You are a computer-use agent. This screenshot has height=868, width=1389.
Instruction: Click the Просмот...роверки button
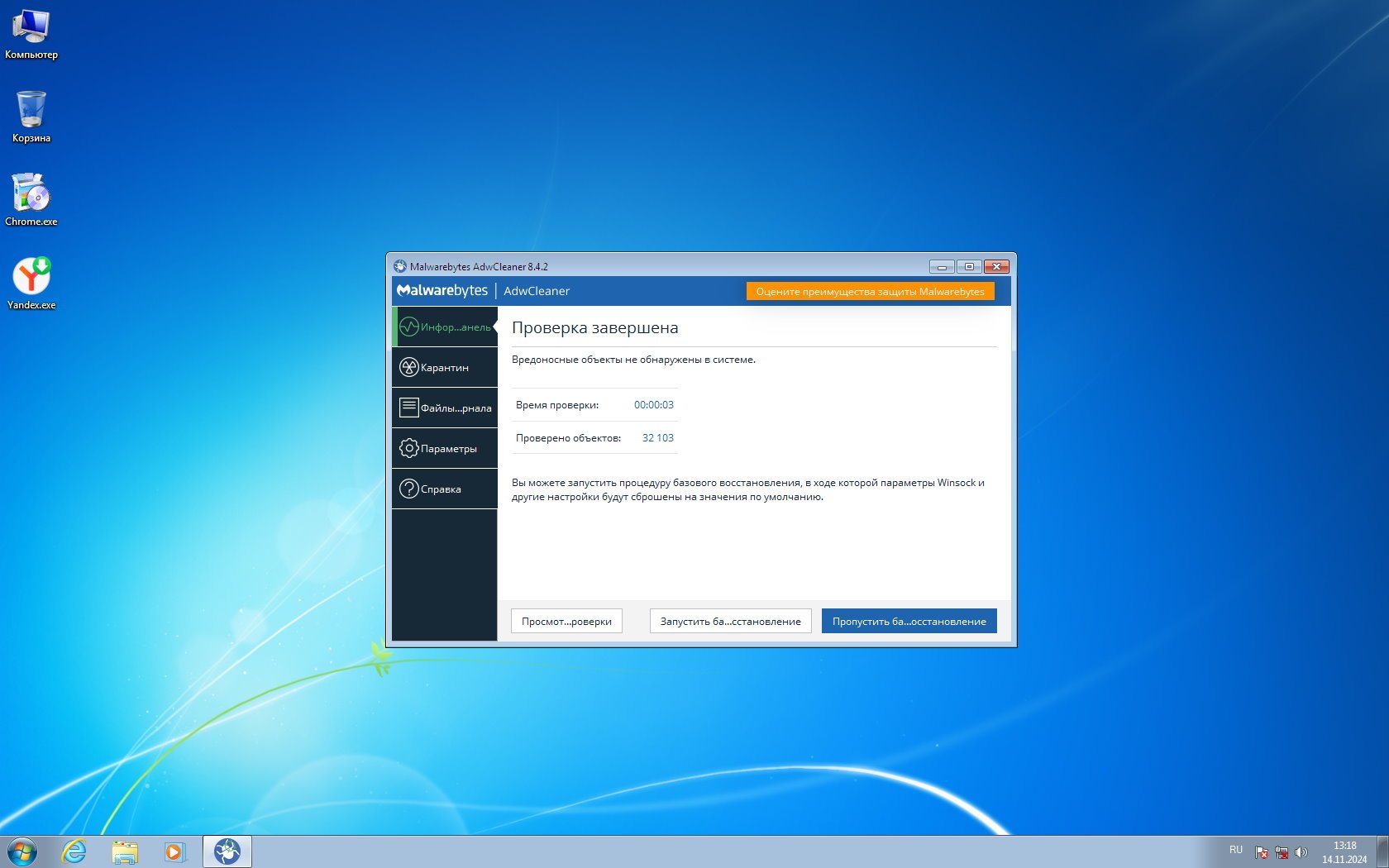(566, 621)
